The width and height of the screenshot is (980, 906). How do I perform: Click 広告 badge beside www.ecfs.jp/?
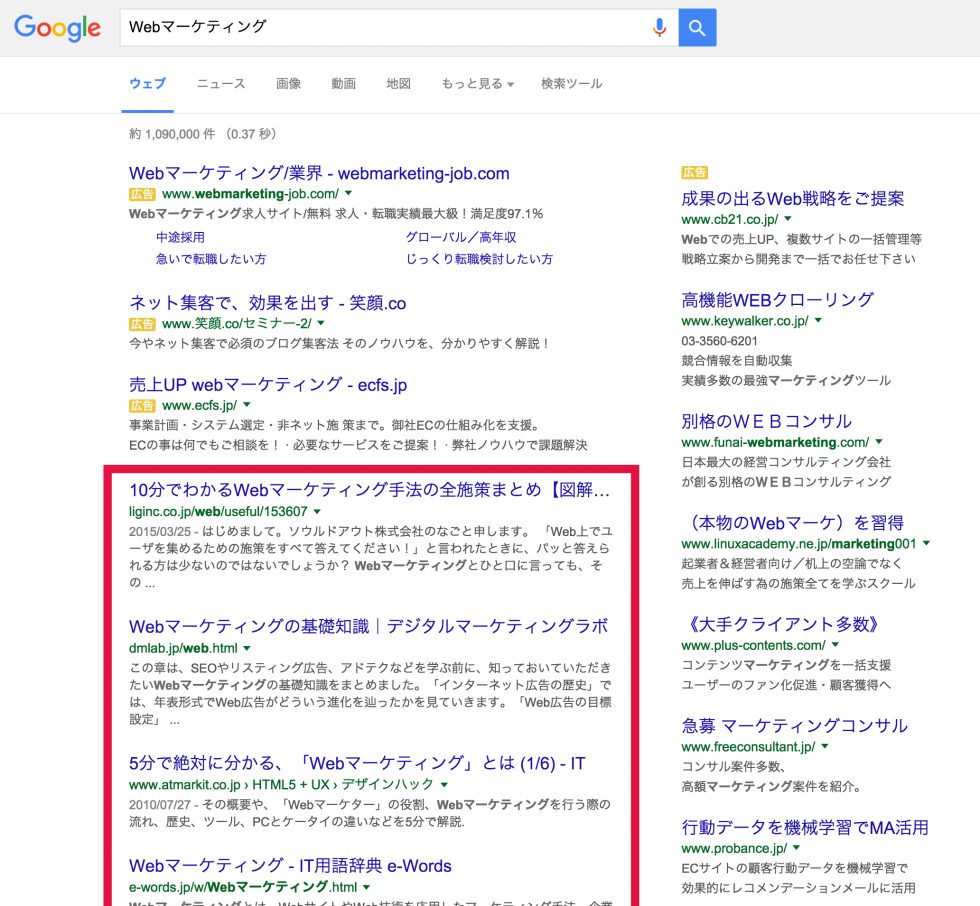tap(142, 406)
